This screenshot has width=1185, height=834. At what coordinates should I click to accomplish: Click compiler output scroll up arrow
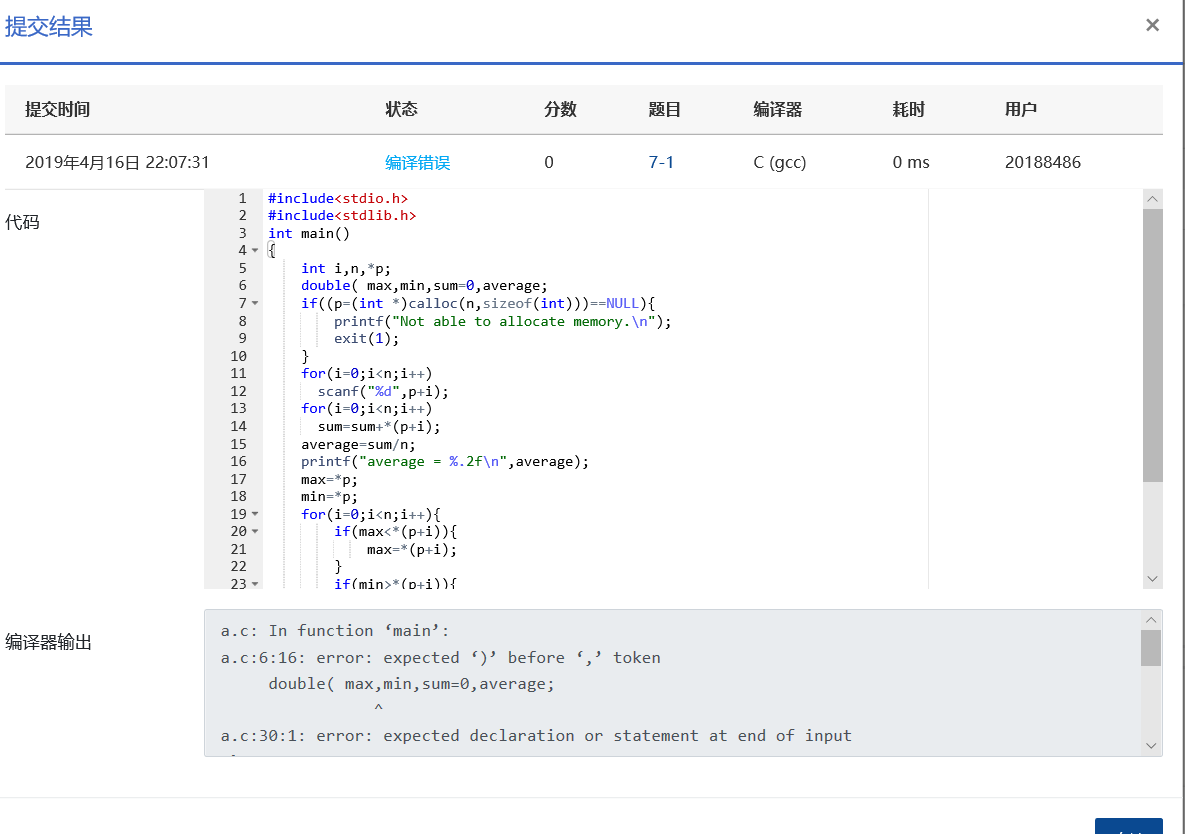click(x=1151, y=620)
